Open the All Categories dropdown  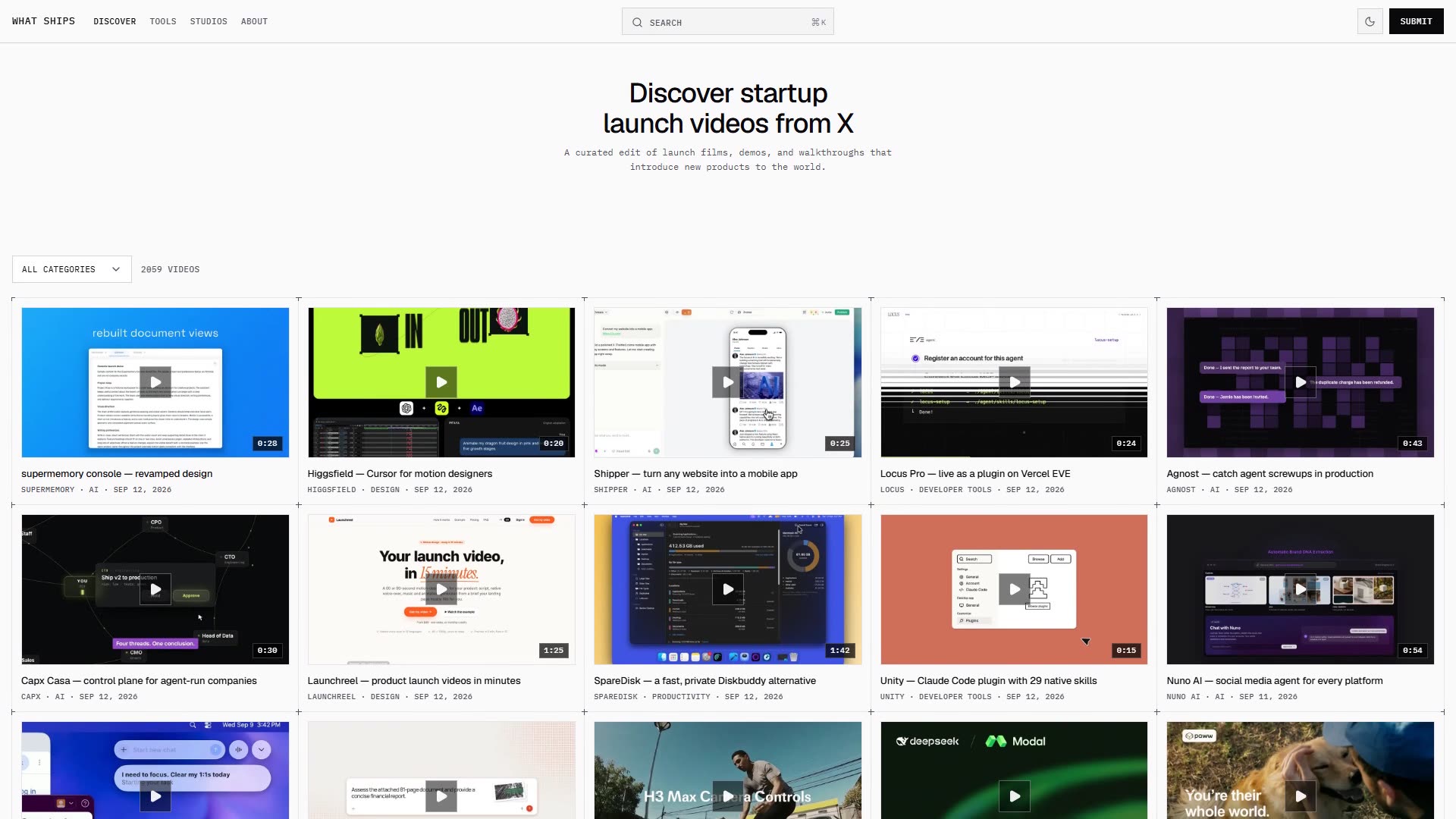coord(72,269)
